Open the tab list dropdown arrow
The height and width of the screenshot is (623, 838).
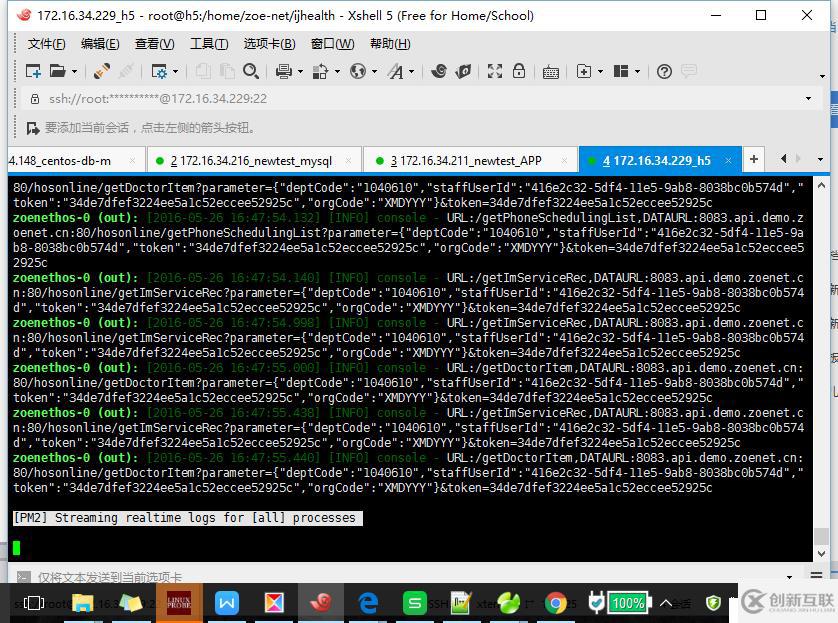[x=820, y=159]
